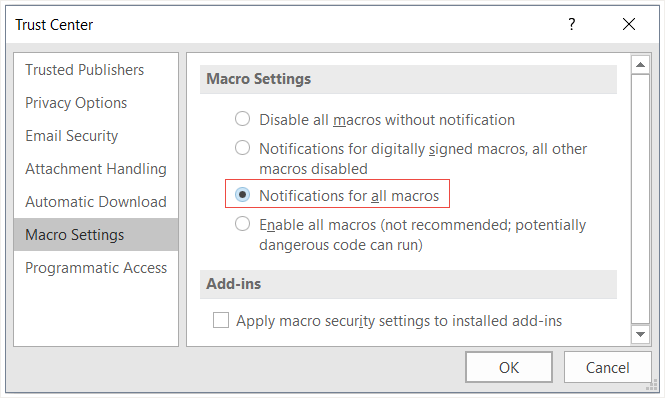
Task: Select Notifications for all macros radio button
Action: pyautogui.click(x=242, y=195)
